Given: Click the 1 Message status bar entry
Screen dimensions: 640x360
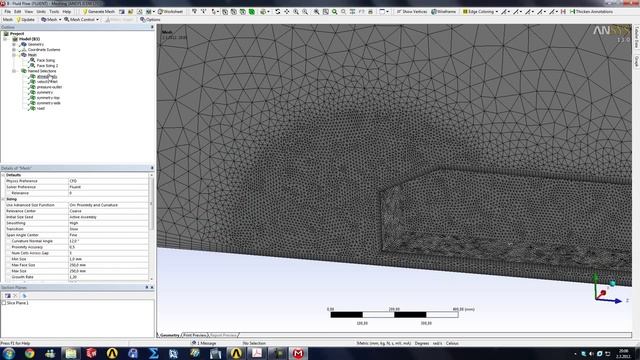Looking at the screenshot, I should pyautogui.click(x=204, y=343).
